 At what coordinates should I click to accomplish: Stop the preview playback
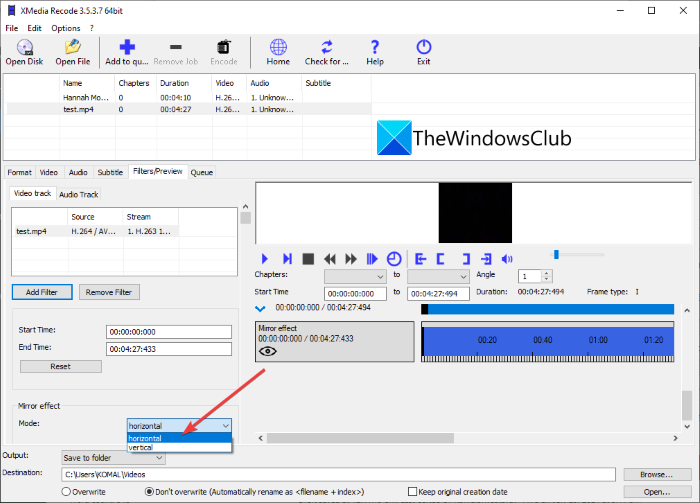click(x=308, y=259)
